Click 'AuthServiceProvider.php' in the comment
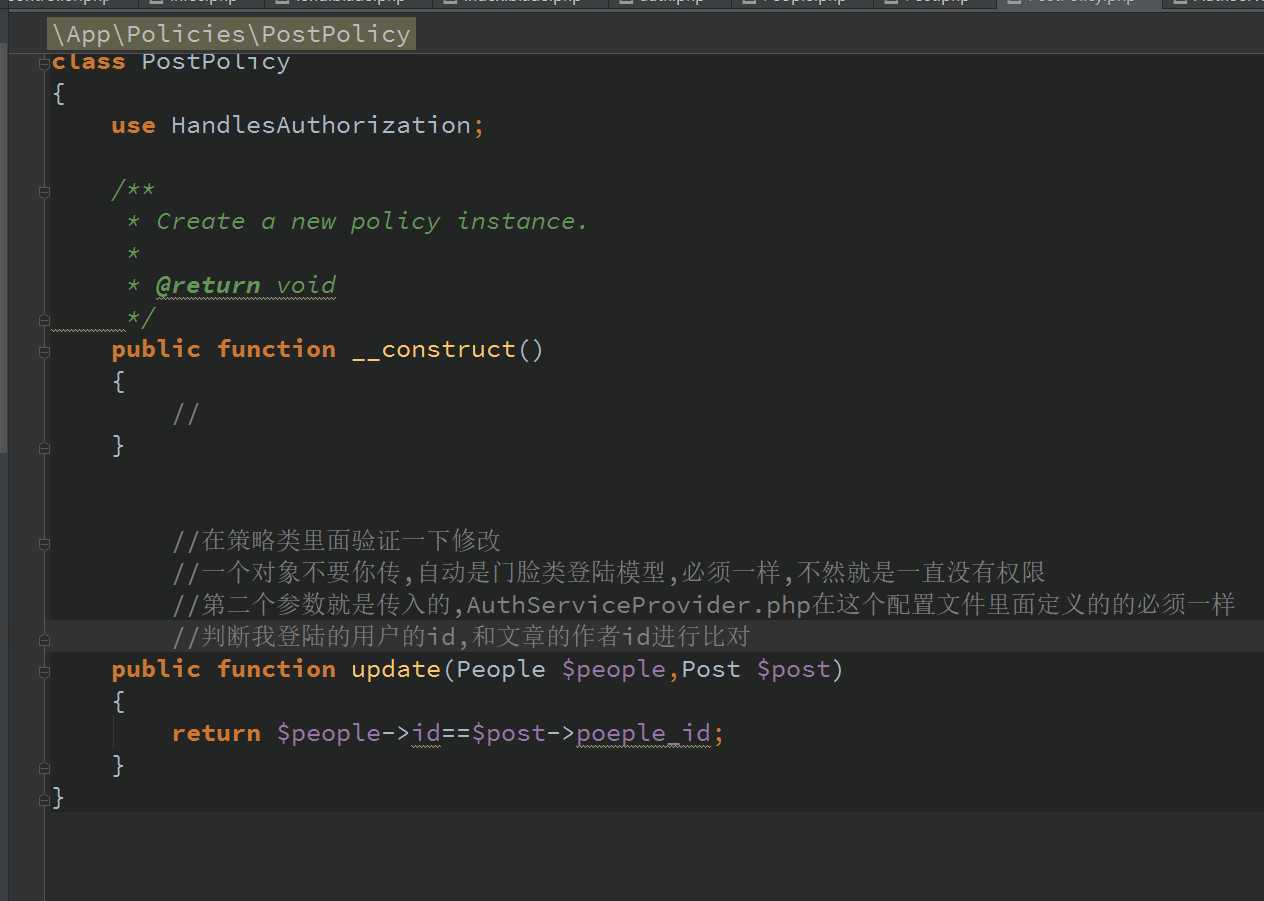Image resolution: width=1264 pixels, height=901 pixels. pyautogui.click(x=638, y=605)
